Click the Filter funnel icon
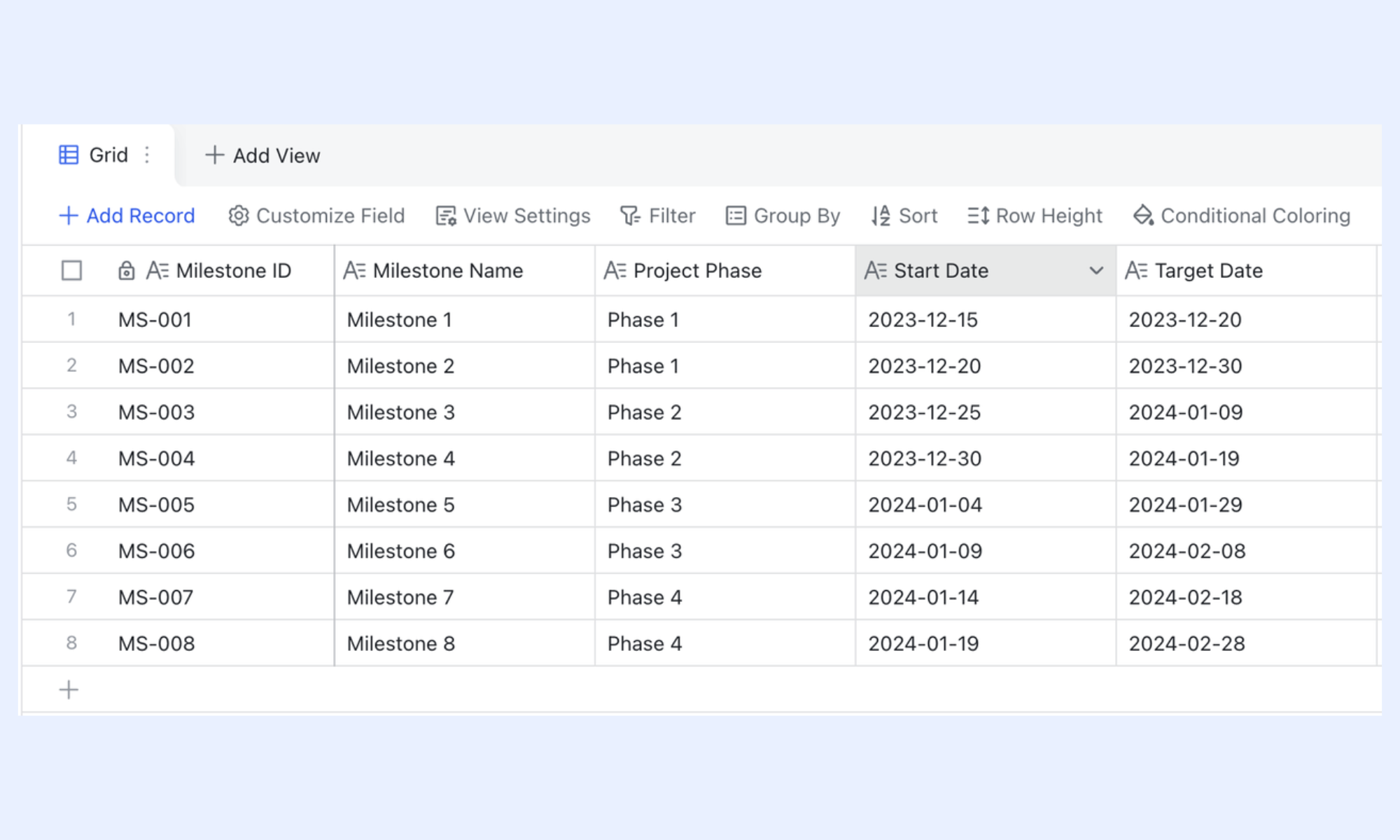Image resolution: width=1400 pixels, height=840 pixels. [630, 216]
